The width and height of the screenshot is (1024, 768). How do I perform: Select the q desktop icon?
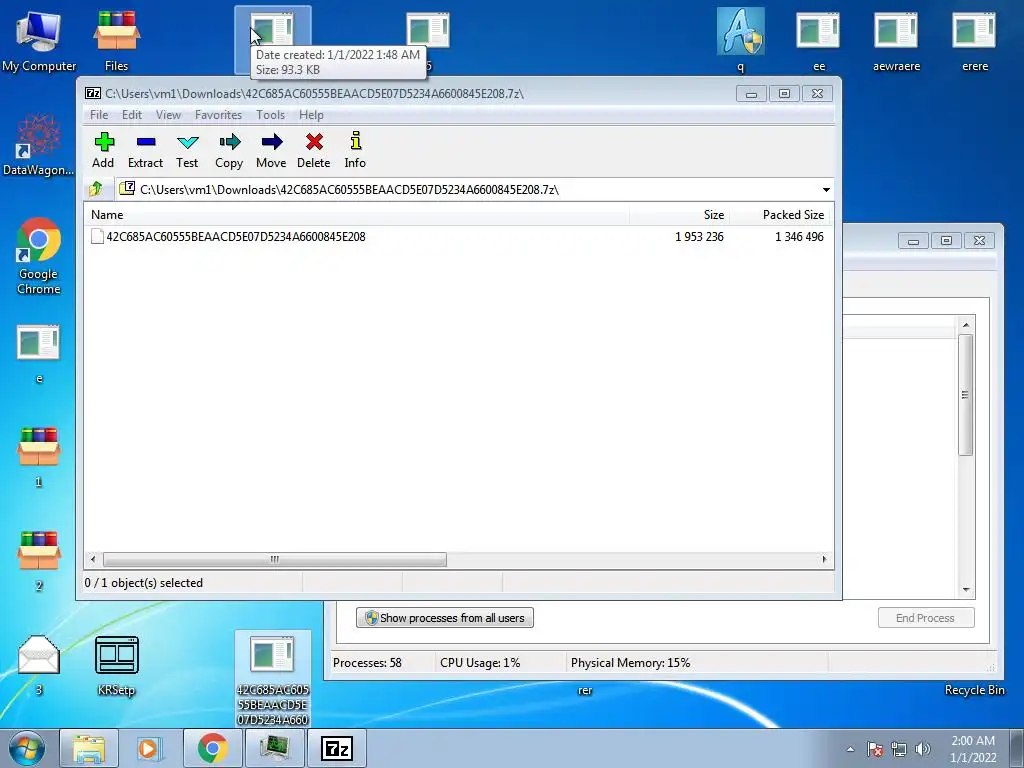tap(741, 40)
